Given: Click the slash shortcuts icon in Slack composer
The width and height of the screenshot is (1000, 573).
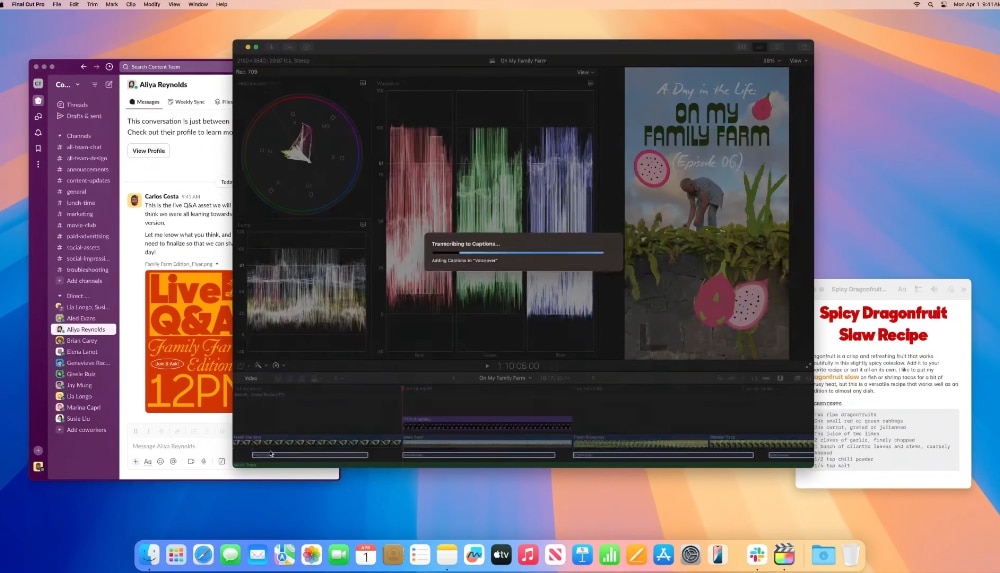Looking at the screenshot, I should click(x=221, y=461).
